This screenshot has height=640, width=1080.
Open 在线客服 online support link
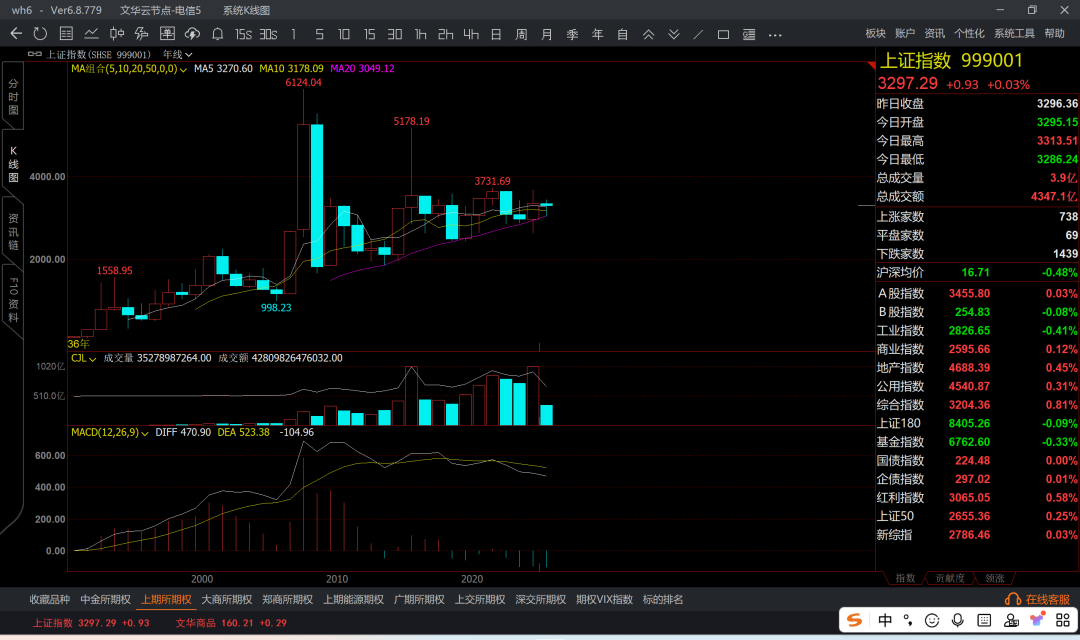tap(1037, 599)
